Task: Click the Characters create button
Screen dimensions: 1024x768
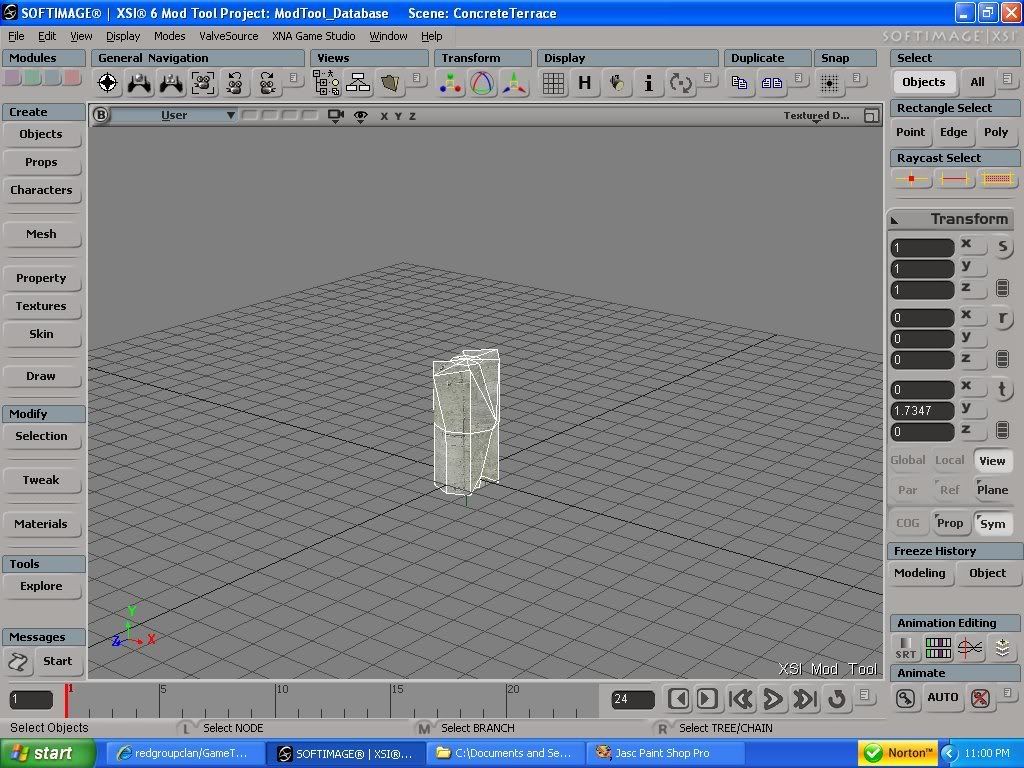Action: click(41, 190)
